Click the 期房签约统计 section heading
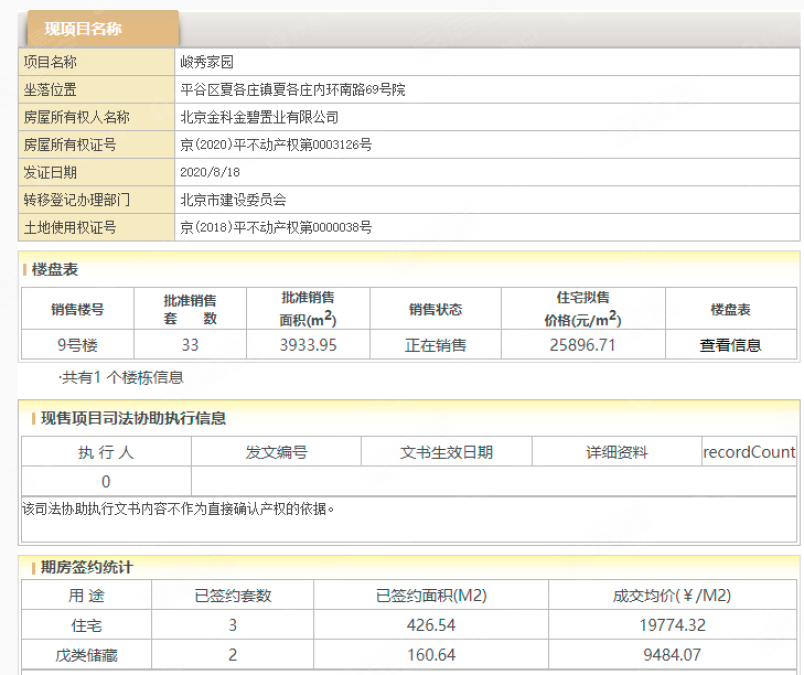 click(86, 567)
